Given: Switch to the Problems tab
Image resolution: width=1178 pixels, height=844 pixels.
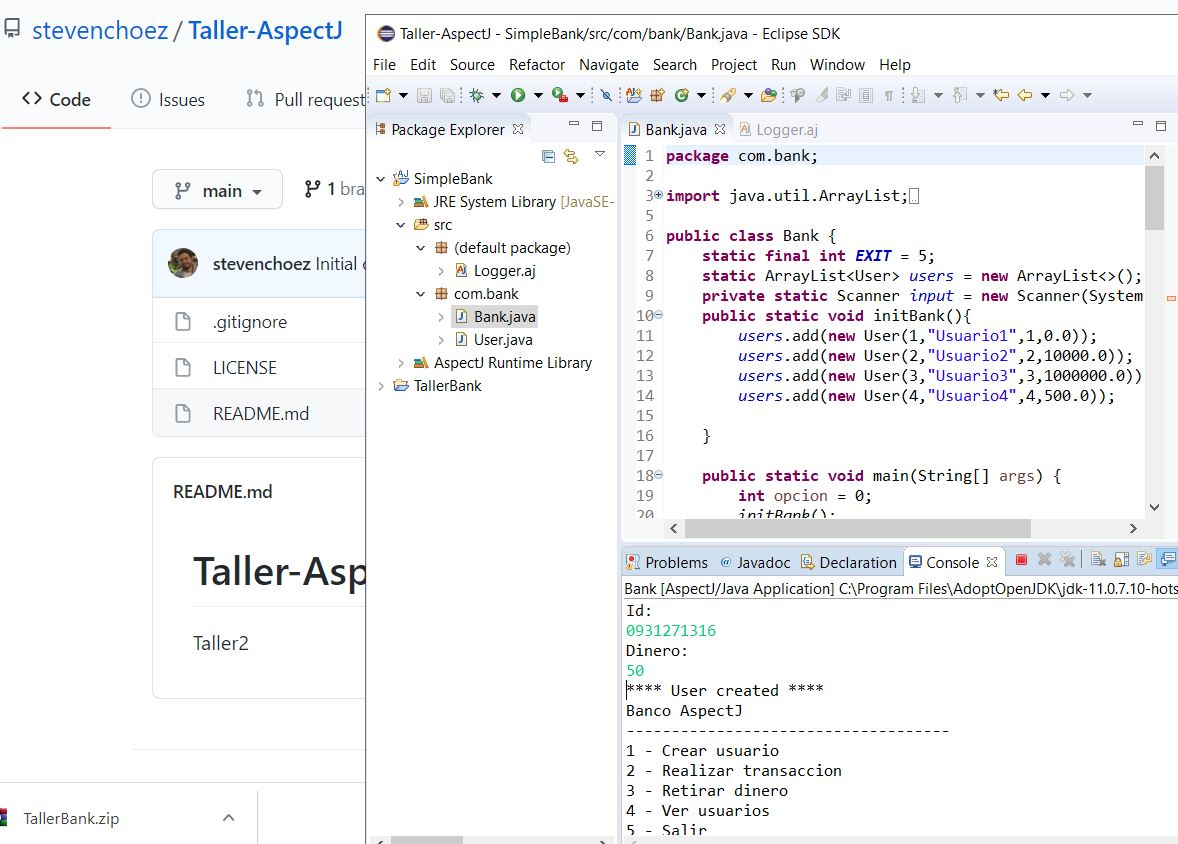Looking at the screenshot, I should [x=667, y=562].
